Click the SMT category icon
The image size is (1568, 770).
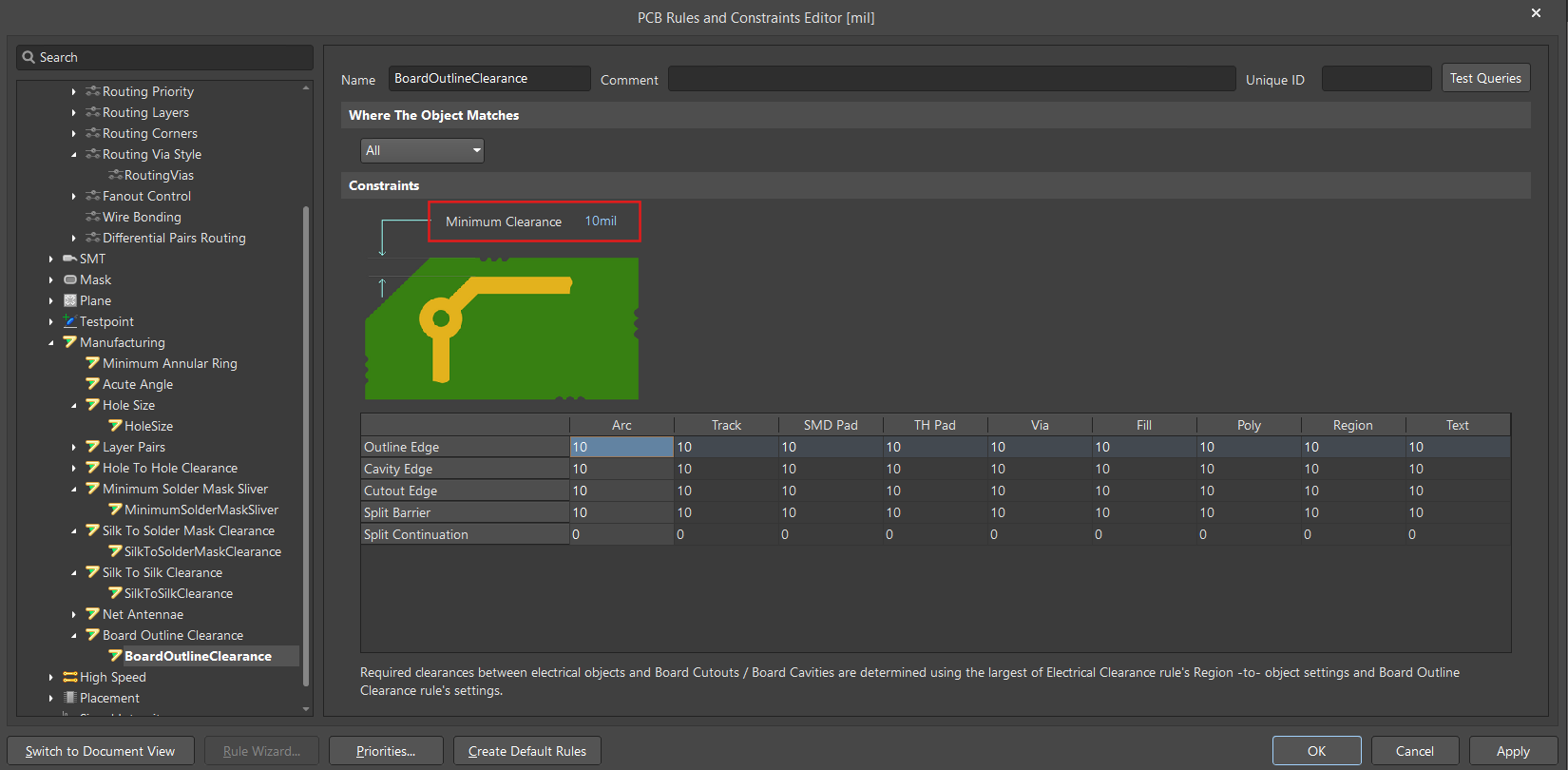[69, 259]
